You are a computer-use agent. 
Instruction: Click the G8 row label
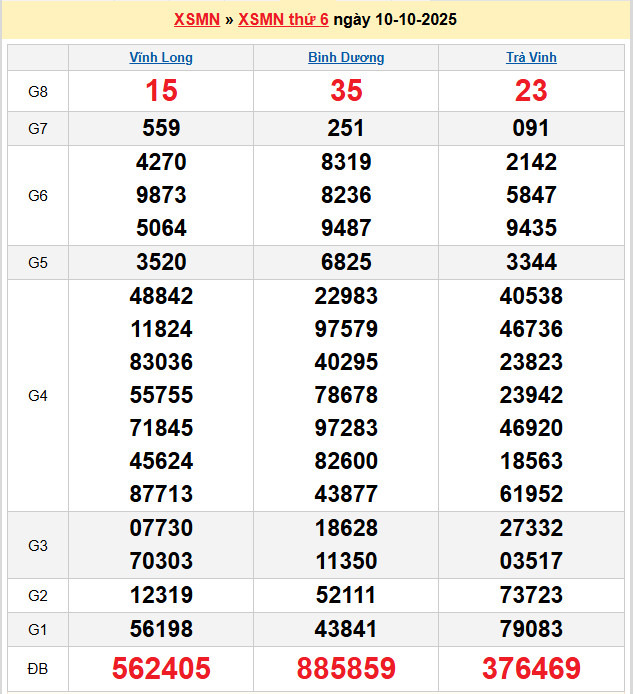[38, 92]
